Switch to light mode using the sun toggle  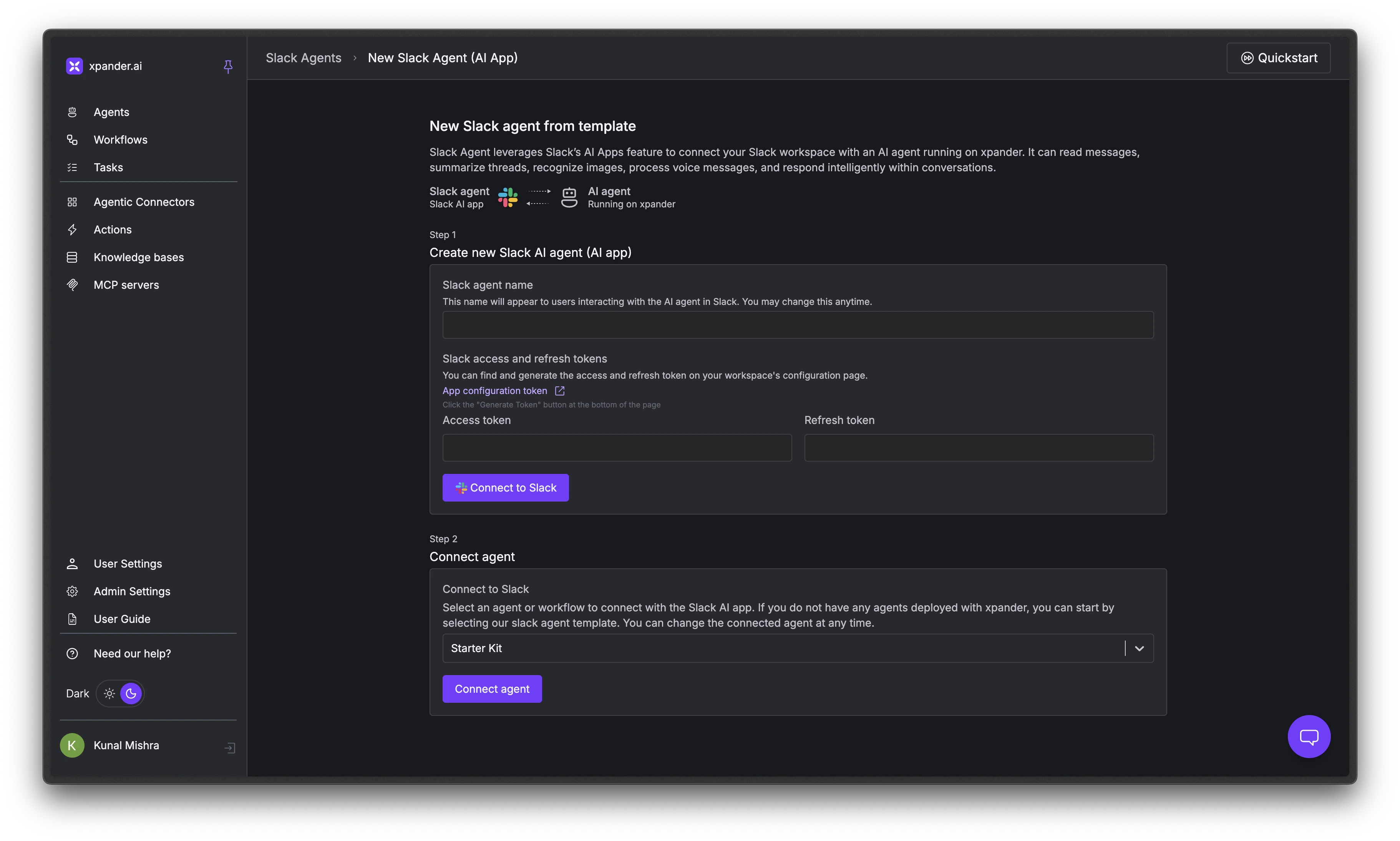click(109, 693)
